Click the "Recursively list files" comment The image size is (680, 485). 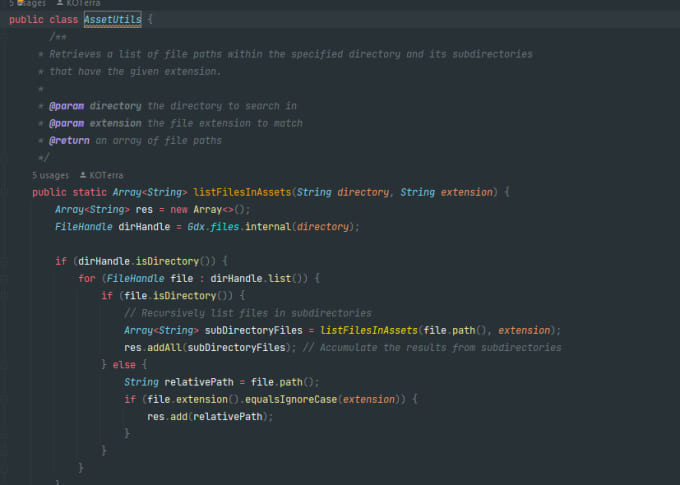[x=248, y=313]
